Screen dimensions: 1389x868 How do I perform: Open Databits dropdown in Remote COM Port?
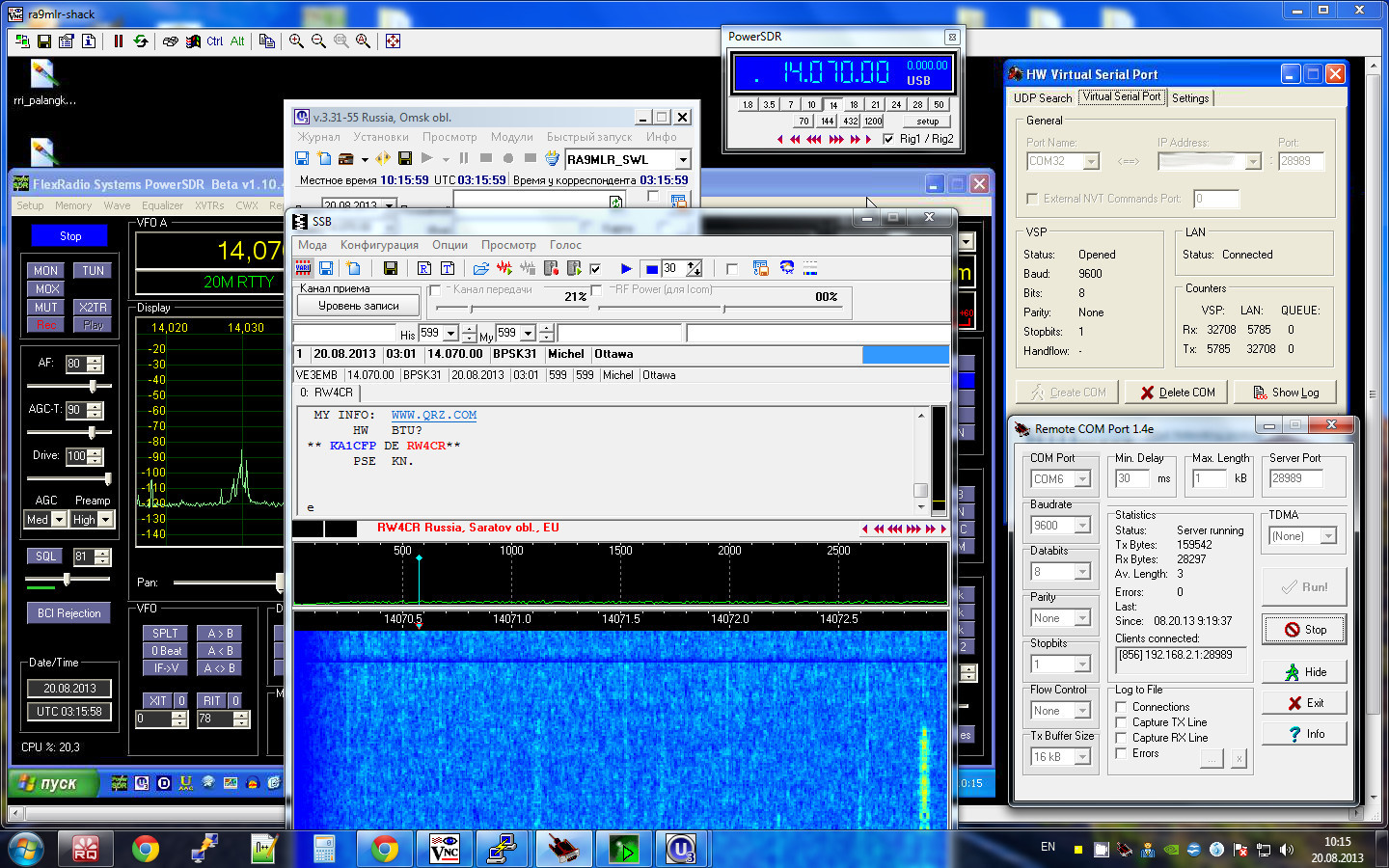click(1082, 572)
